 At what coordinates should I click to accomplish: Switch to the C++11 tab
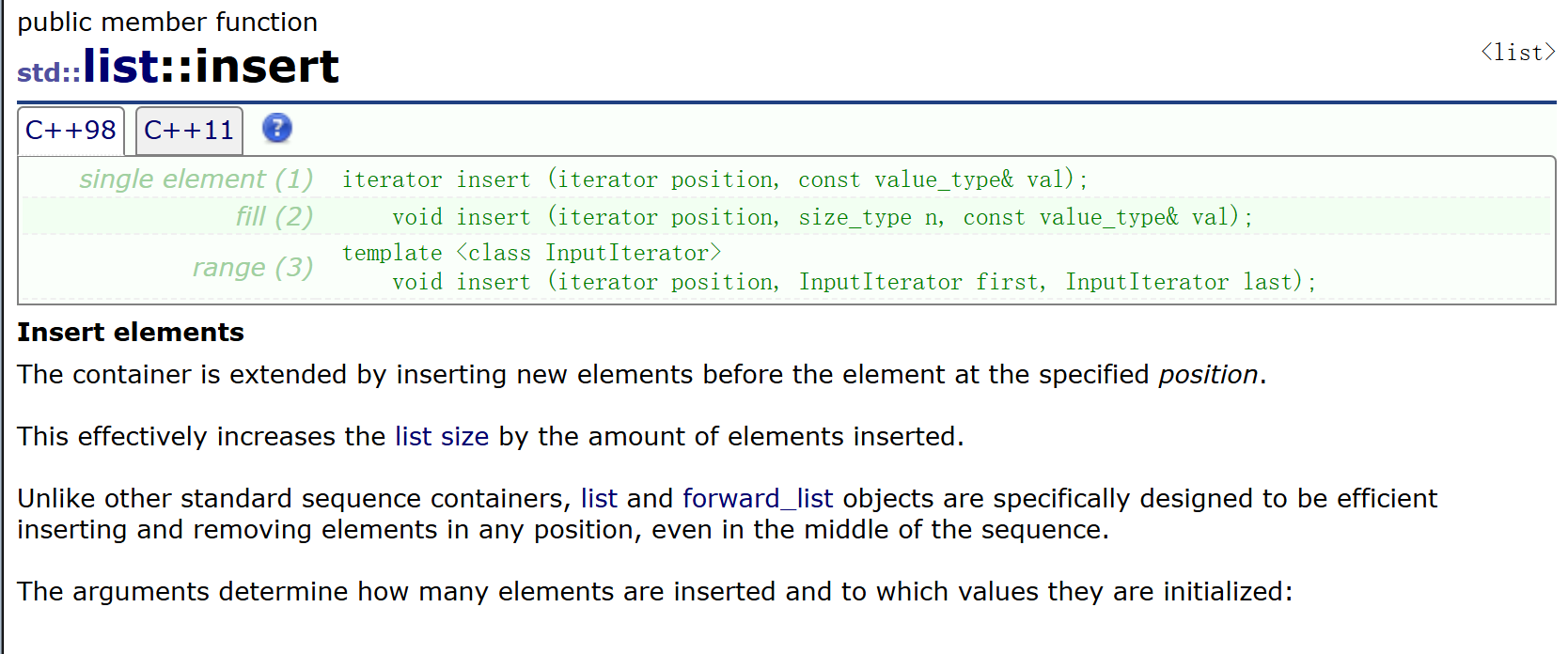[189, 131]
